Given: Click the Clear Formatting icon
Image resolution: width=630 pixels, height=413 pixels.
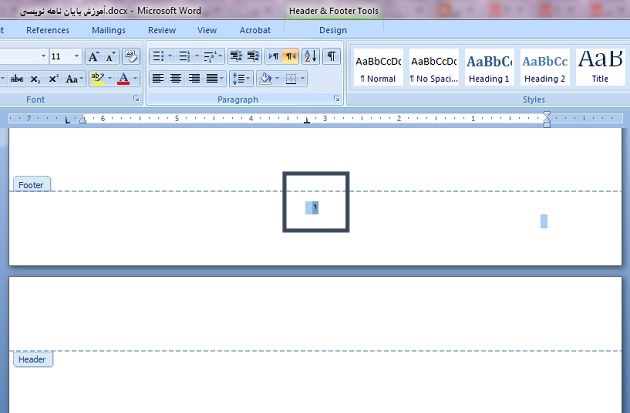Looking at the screenshot, I should (131, 57).
